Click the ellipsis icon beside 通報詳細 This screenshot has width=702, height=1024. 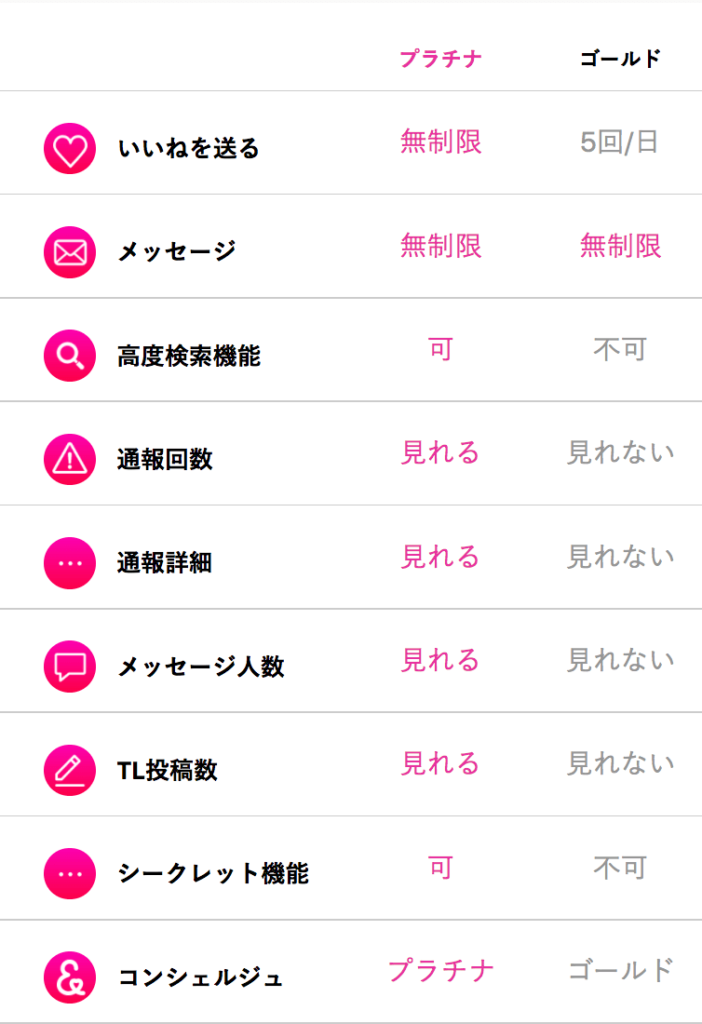[70, 563]
